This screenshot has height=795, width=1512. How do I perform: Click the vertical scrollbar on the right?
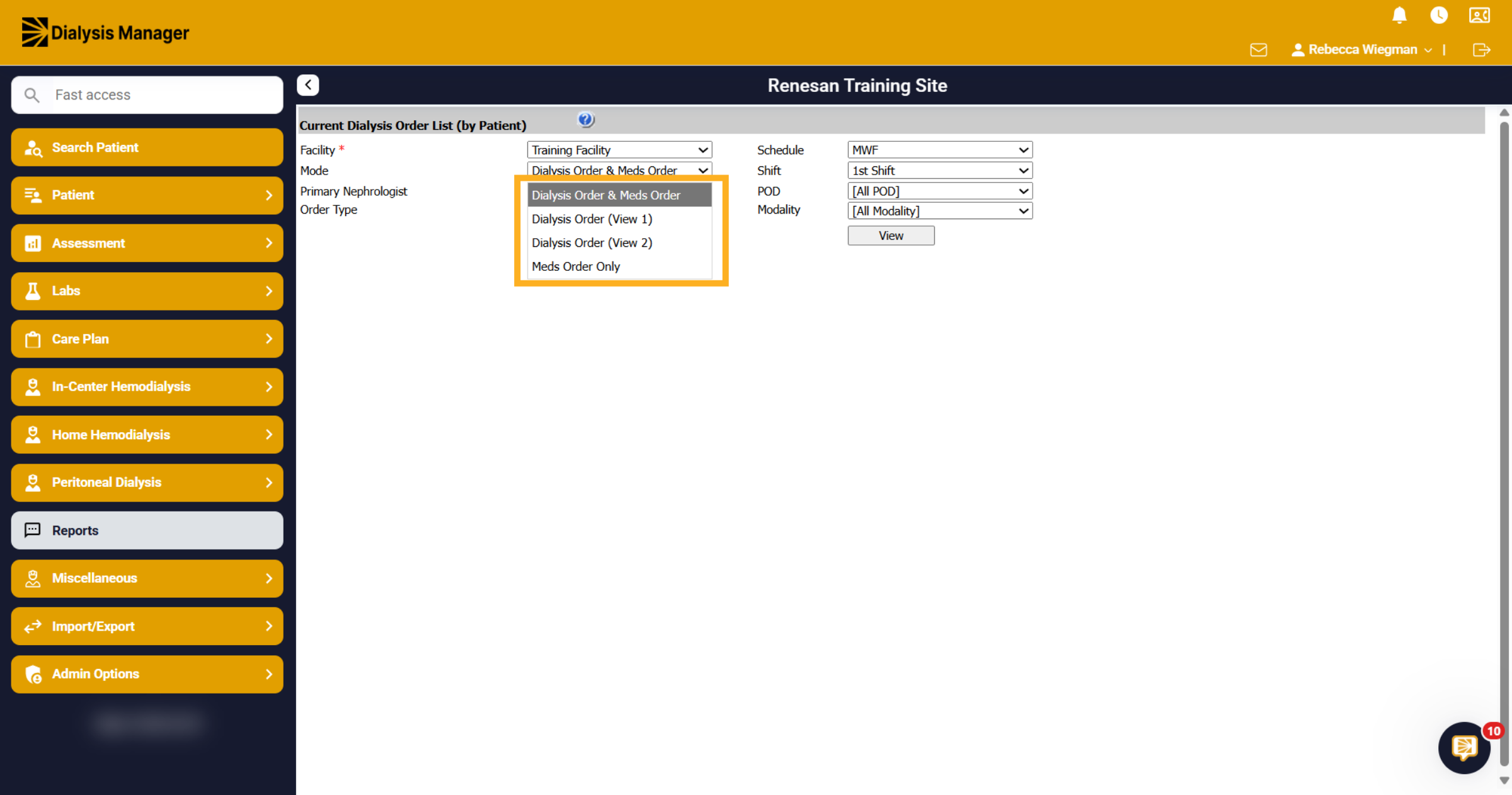(x=1504, y=444)
